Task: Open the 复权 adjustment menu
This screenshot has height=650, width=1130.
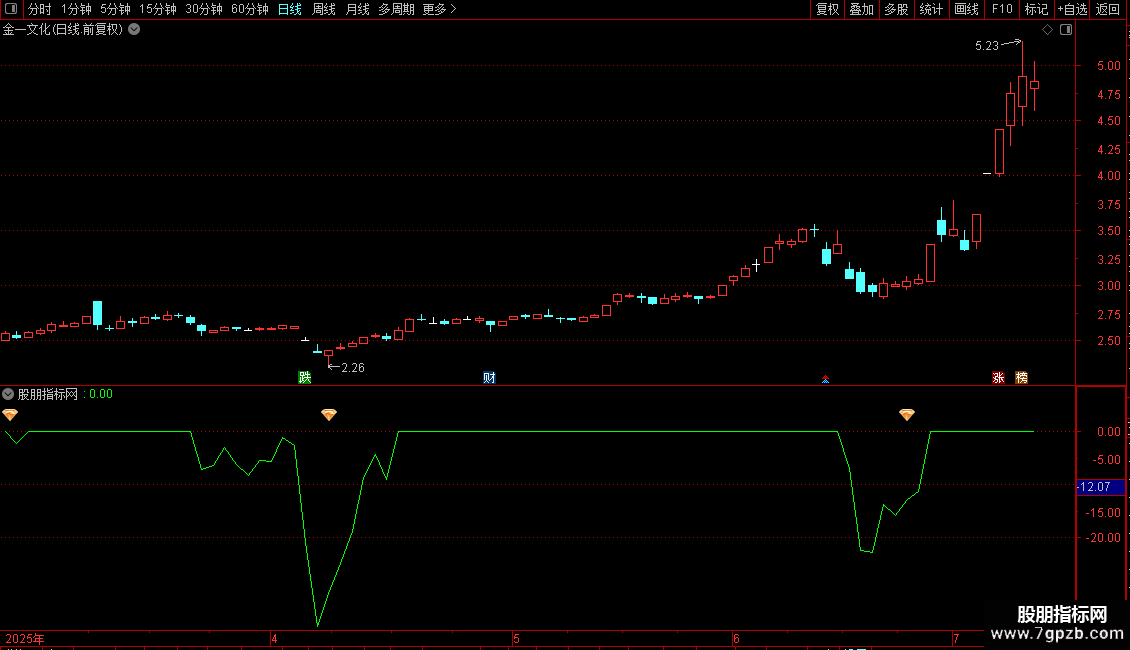Action: click(x=827, y=9)
